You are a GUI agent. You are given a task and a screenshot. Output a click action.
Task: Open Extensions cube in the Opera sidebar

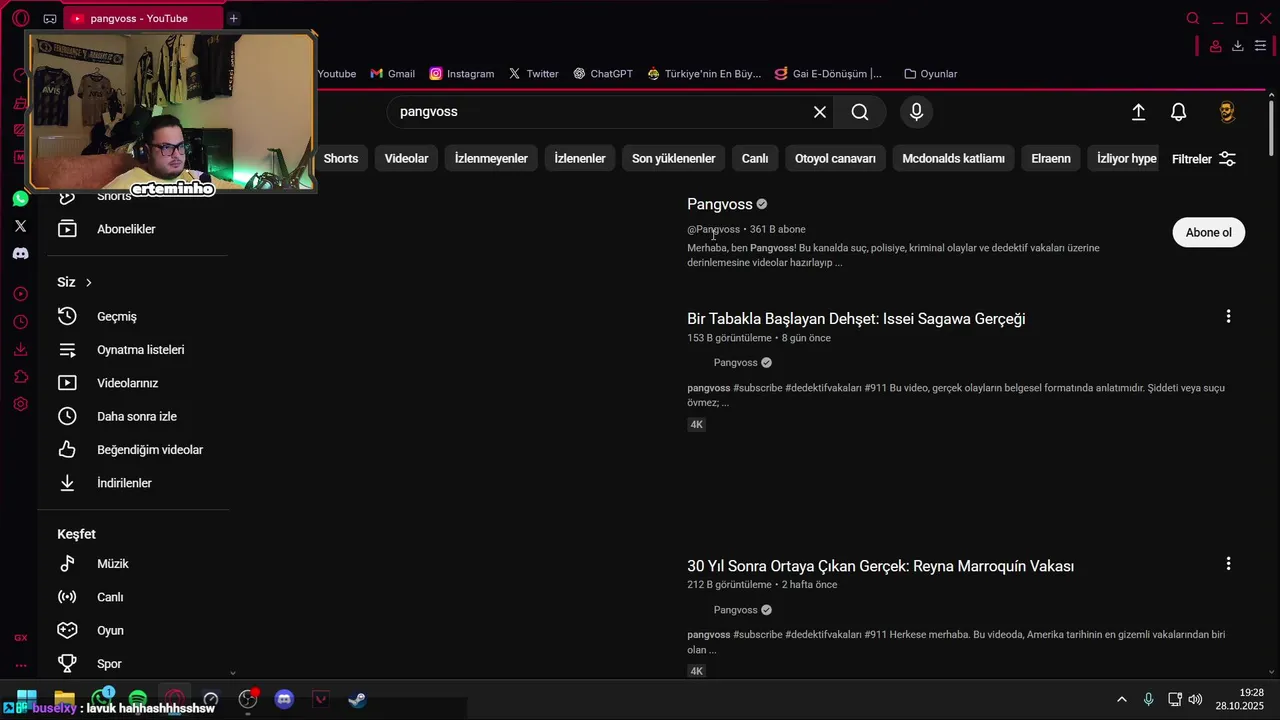[x=20, y=377]
